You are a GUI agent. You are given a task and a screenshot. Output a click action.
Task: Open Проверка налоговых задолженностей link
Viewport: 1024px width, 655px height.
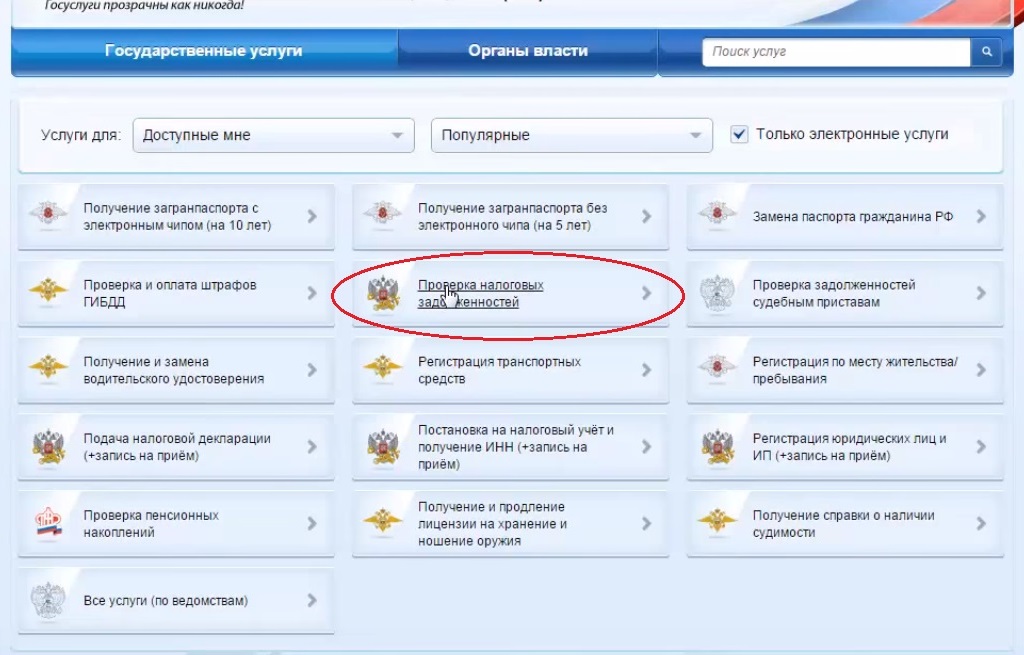tap(481, 293)
